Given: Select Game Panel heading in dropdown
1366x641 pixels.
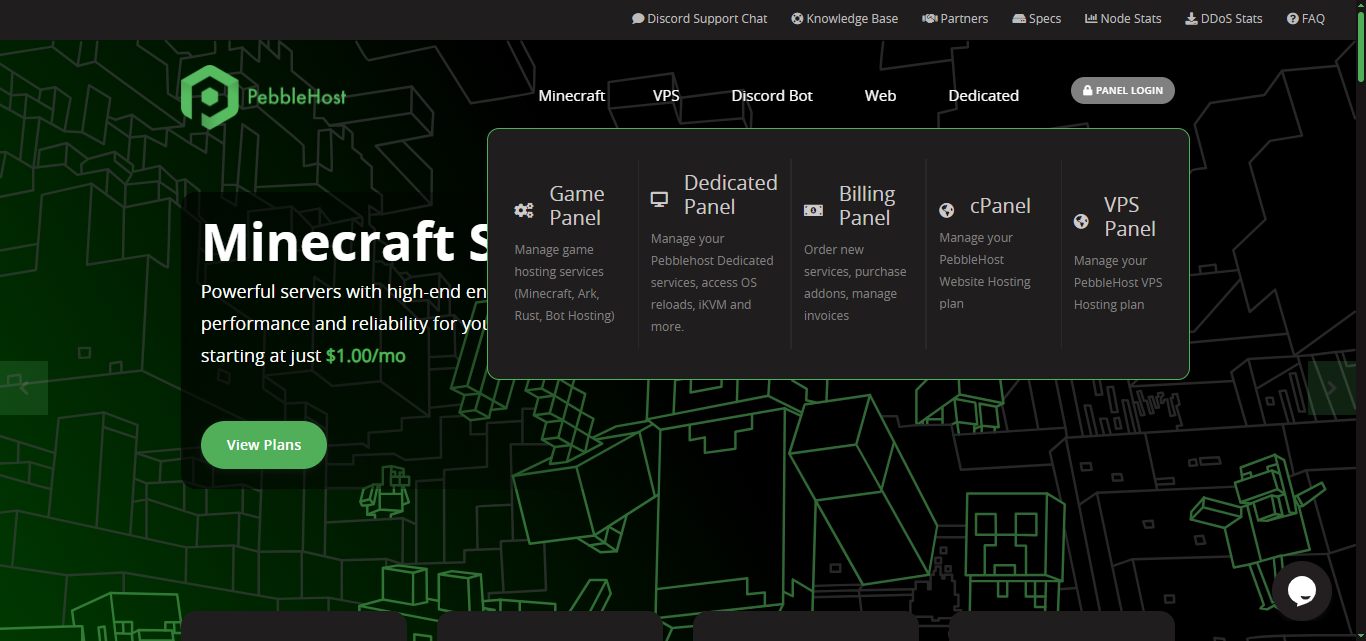Looking at the screenshot, I should (576, 206).
